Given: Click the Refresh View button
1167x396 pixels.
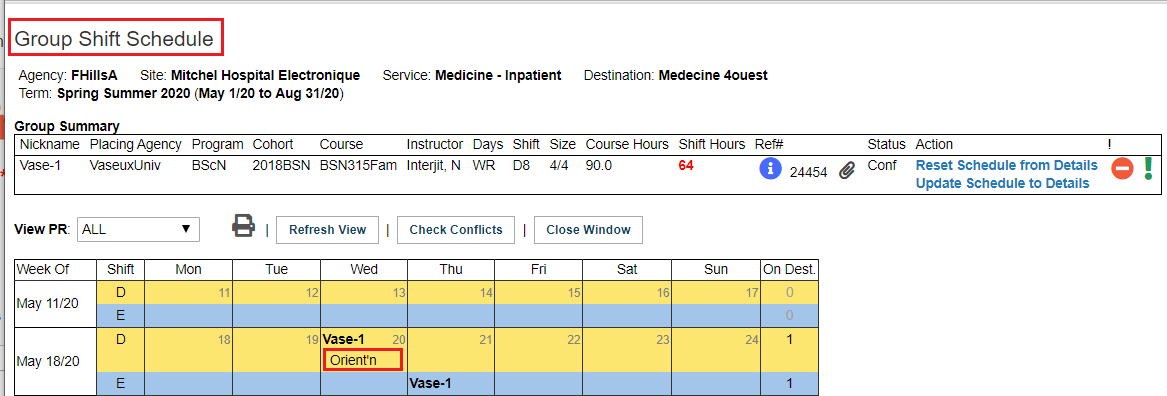Looking at the screenshot, I should [327, 230].
